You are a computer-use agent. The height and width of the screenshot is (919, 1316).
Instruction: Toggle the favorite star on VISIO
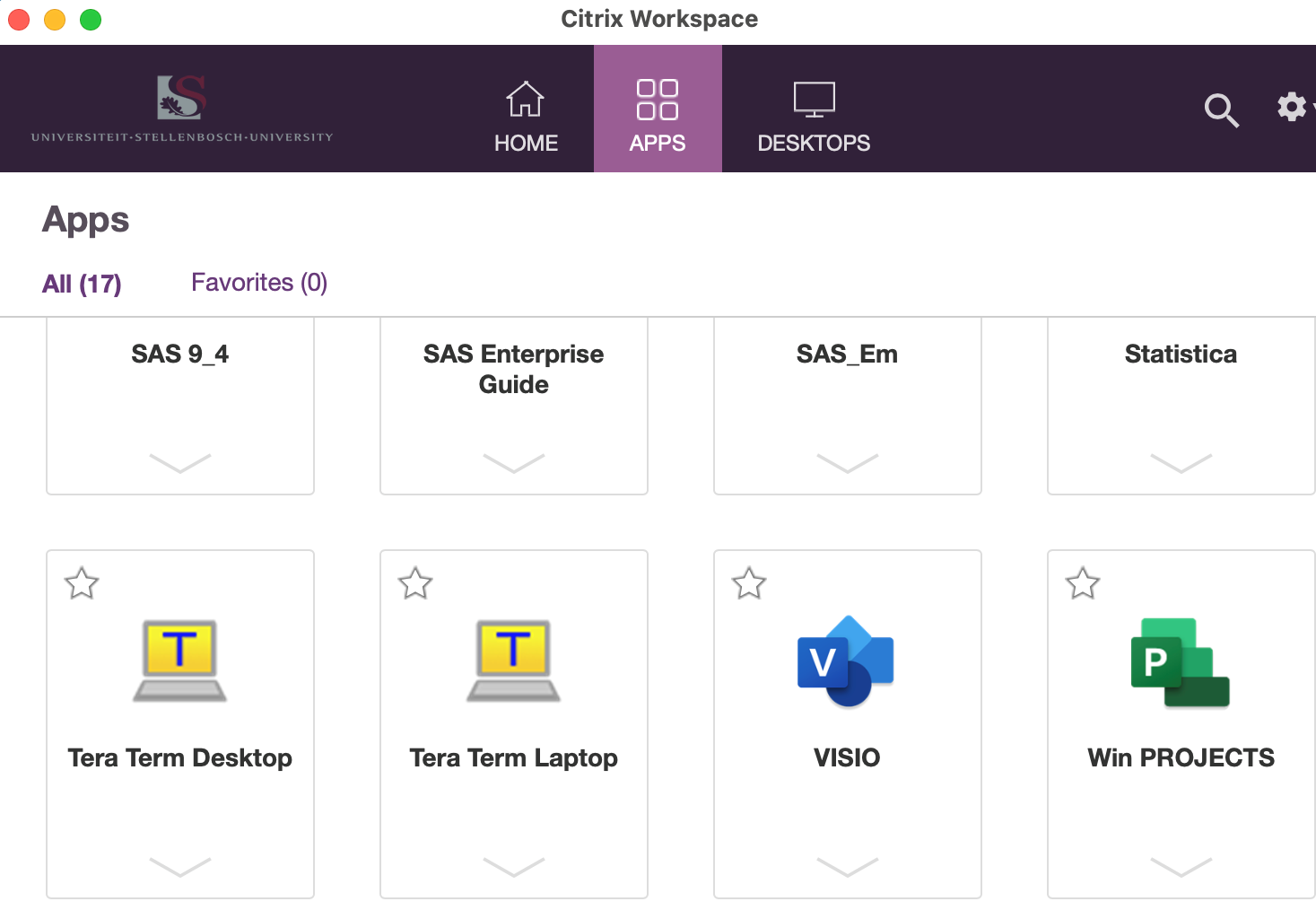tap(749, 583)
